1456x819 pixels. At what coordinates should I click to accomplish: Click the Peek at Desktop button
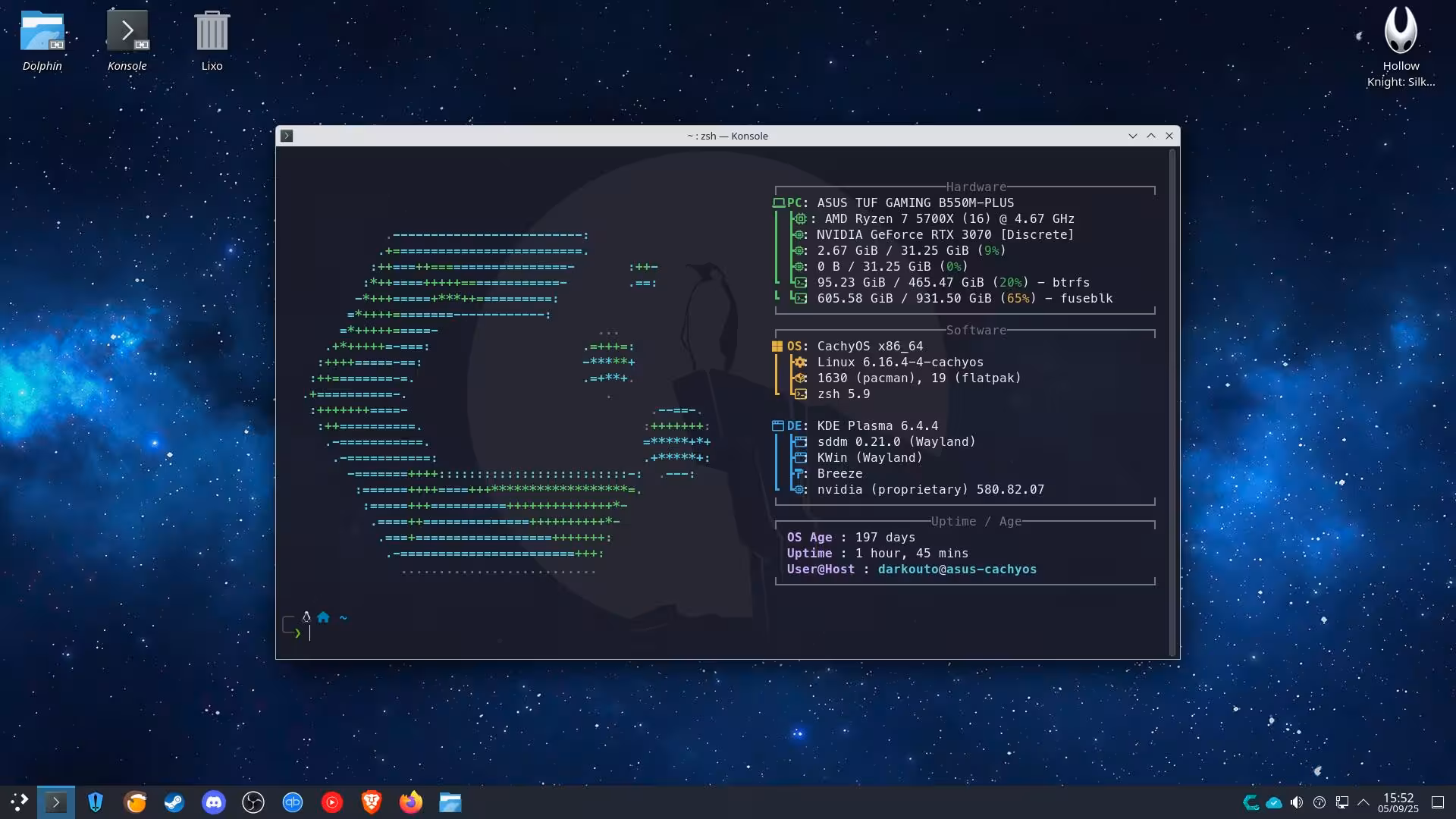[x=1438, y=802]
